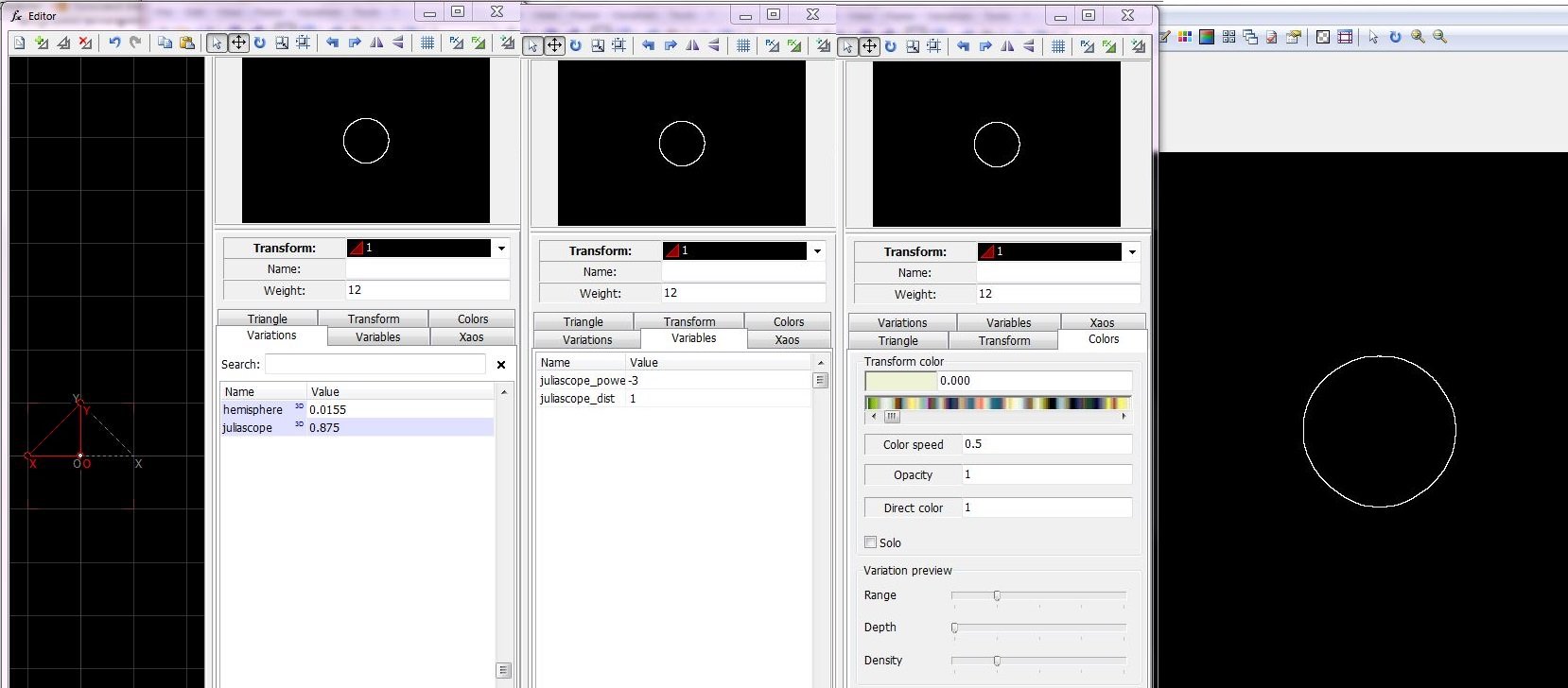1568x688 pixels.
Task: Click Direct color value field
Action: pos(1046,507)
